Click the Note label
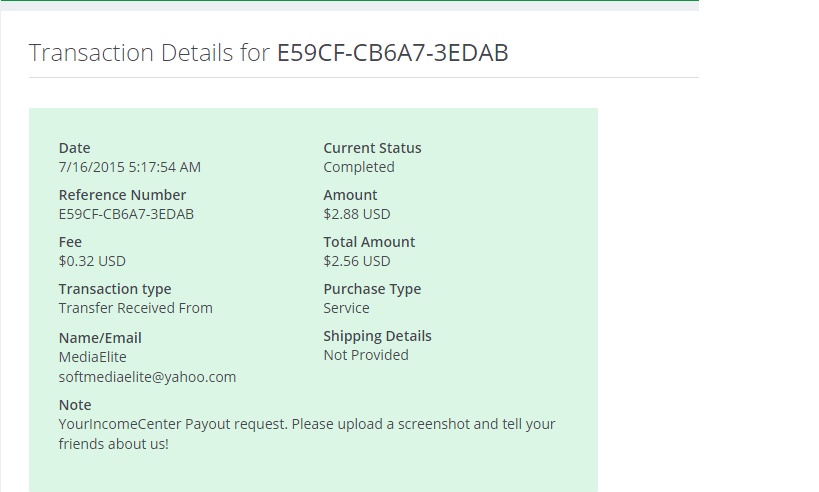The width and height of the screenshot is (819, 492). pos(75,405)
